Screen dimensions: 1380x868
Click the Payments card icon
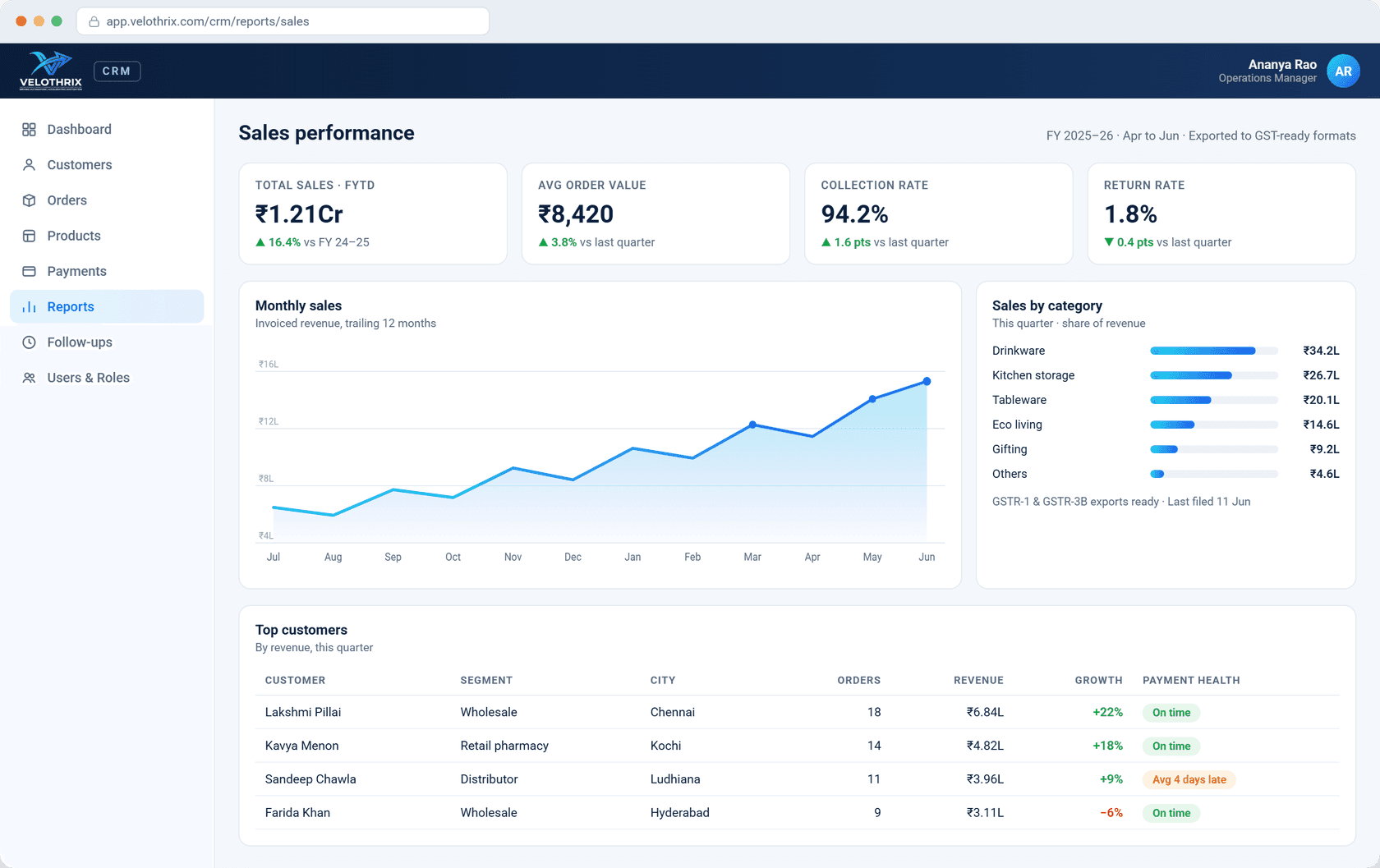[x=29, y=271]
